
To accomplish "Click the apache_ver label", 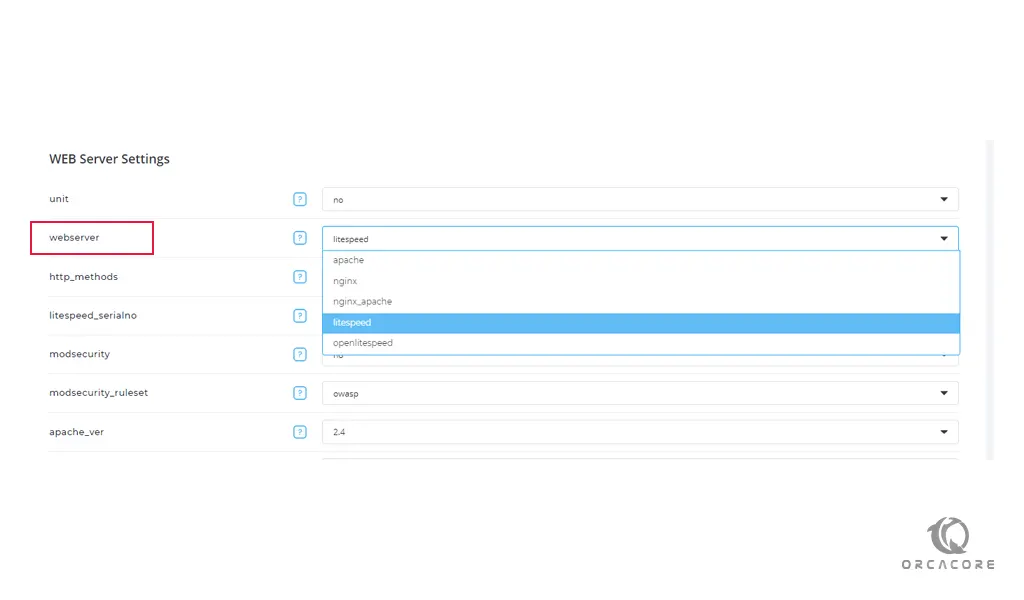I will [x=76, y=432].
